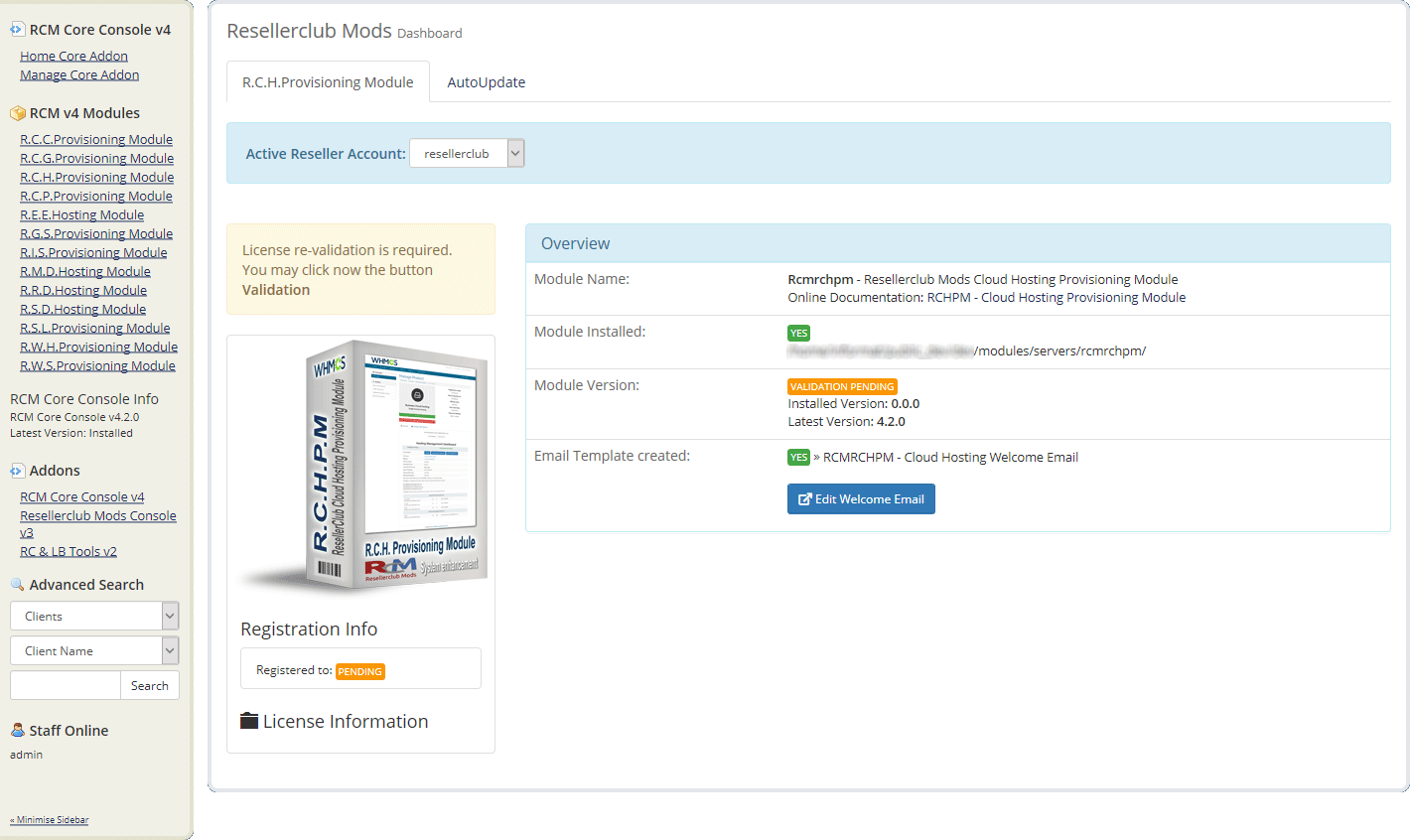
Task: Click the Staff Online user icon
Action: (17, 730)
